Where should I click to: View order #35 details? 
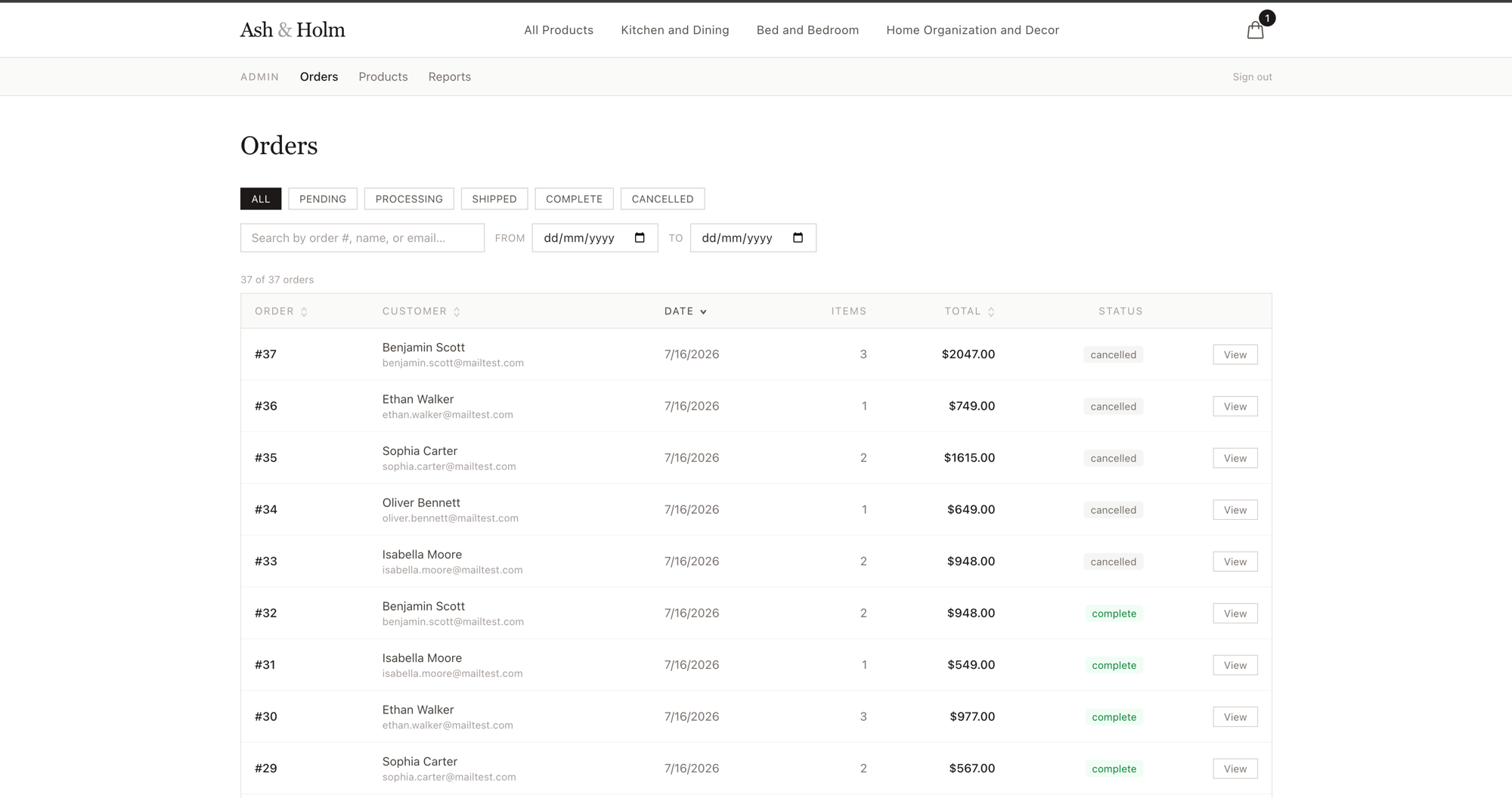(1235, 458)
